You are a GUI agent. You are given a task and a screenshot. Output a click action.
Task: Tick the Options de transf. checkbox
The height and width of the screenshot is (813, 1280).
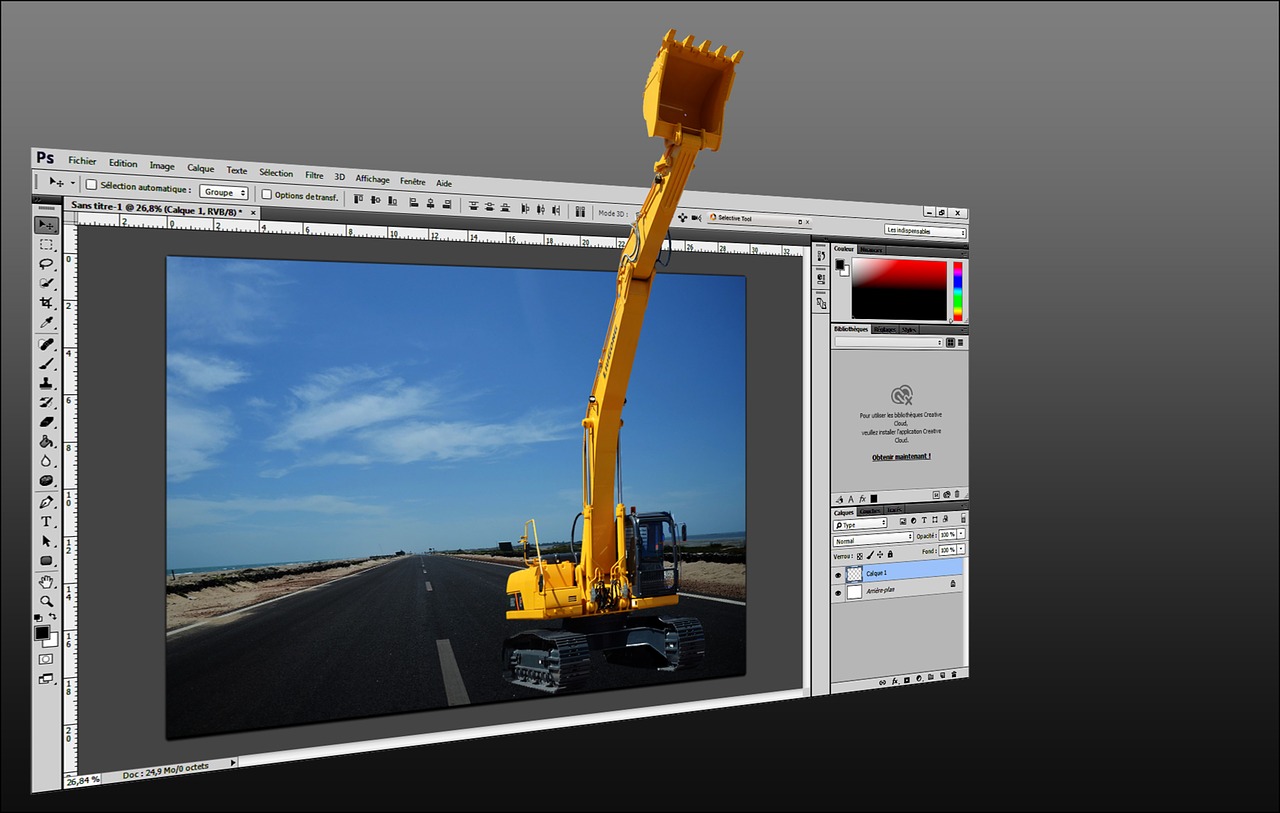point(266,193)
